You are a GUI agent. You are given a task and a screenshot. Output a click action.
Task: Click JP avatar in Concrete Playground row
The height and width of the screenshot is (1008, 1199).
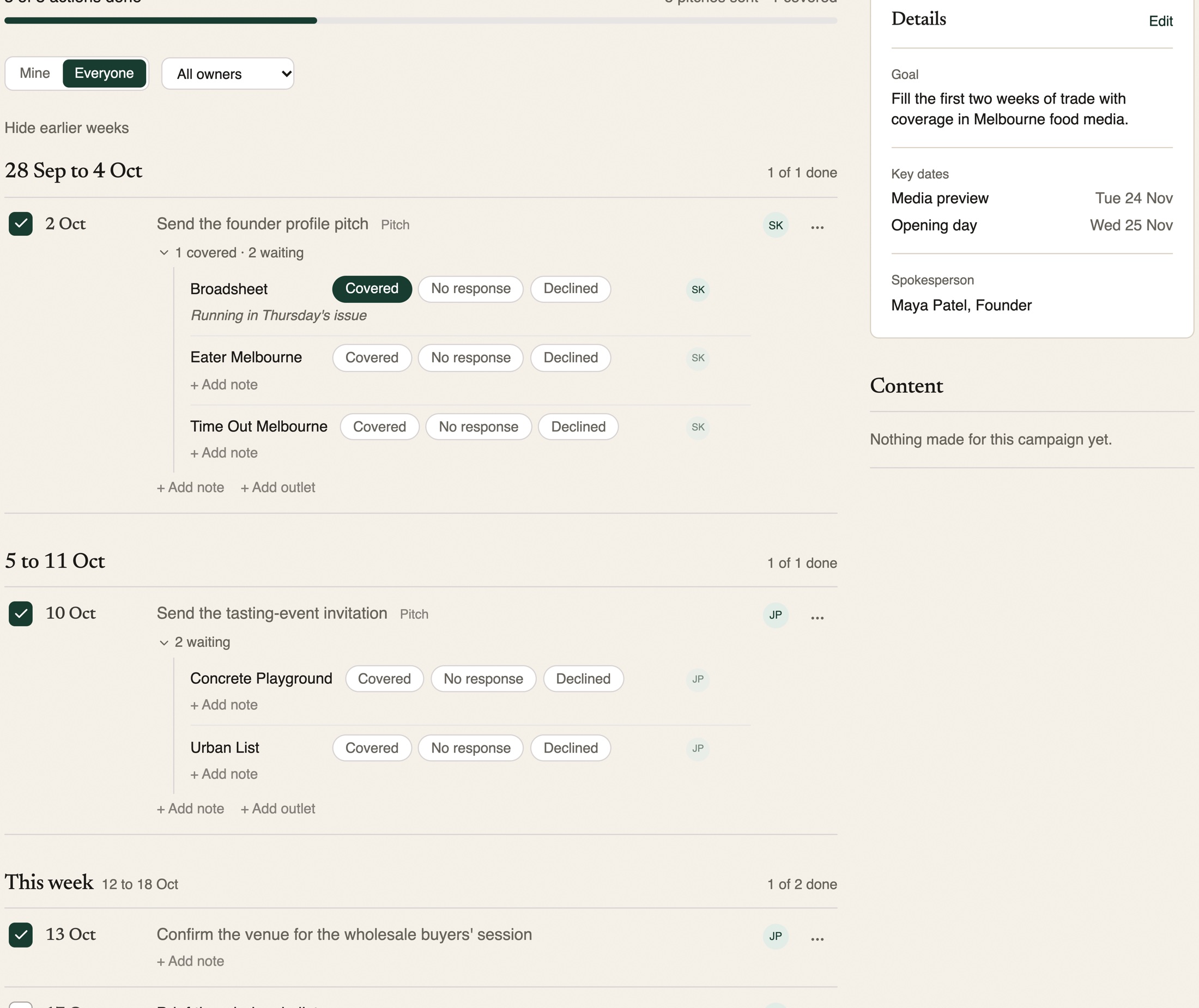coord(698,679)
